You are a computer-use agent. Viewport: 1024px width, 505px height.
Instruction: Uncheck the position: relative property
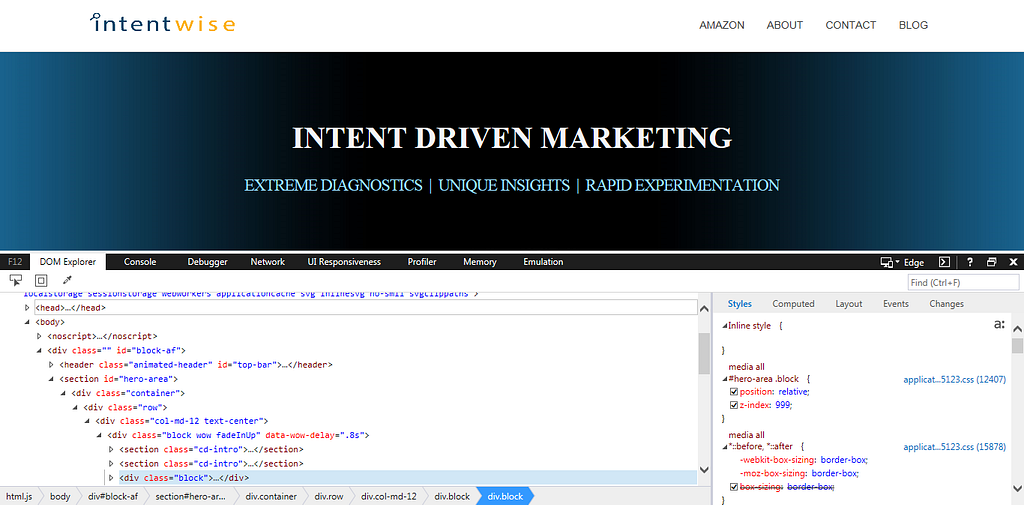(734, 392)
